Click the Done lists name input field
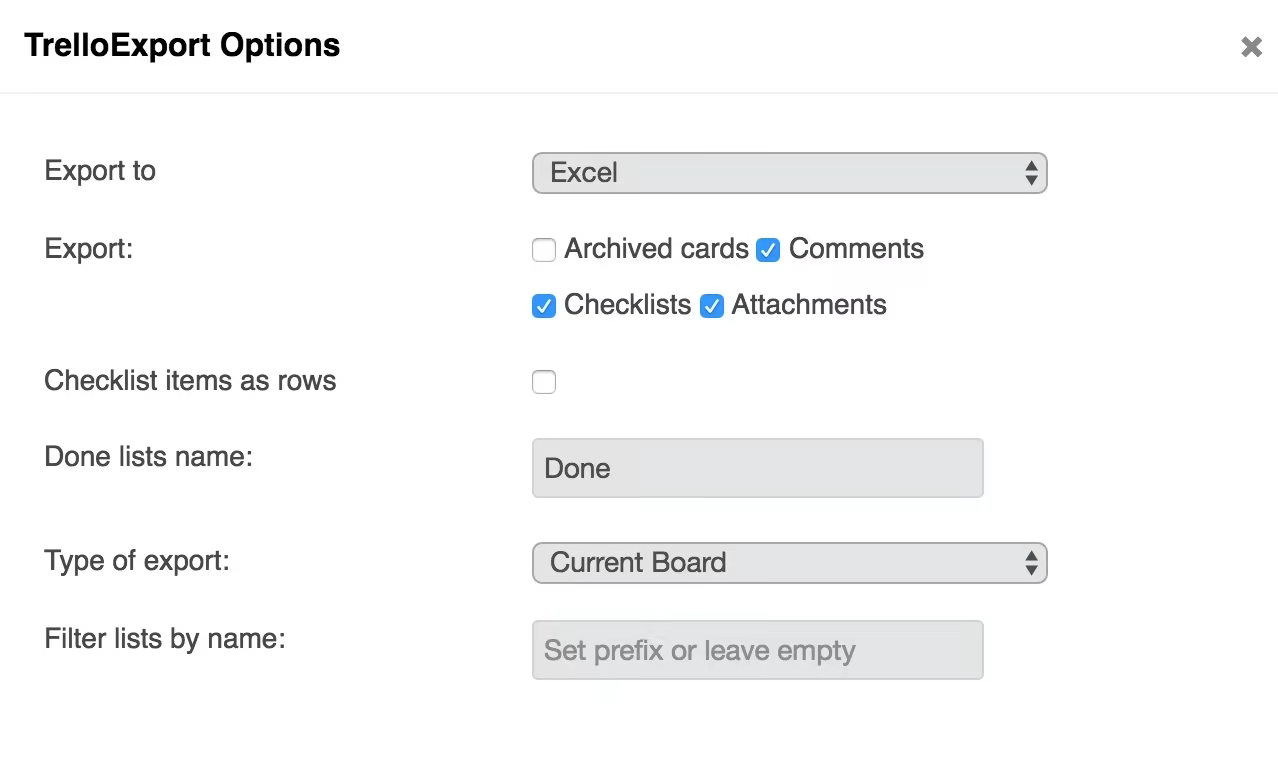The height and width of the screenshot is (782, 1278). 757,468
